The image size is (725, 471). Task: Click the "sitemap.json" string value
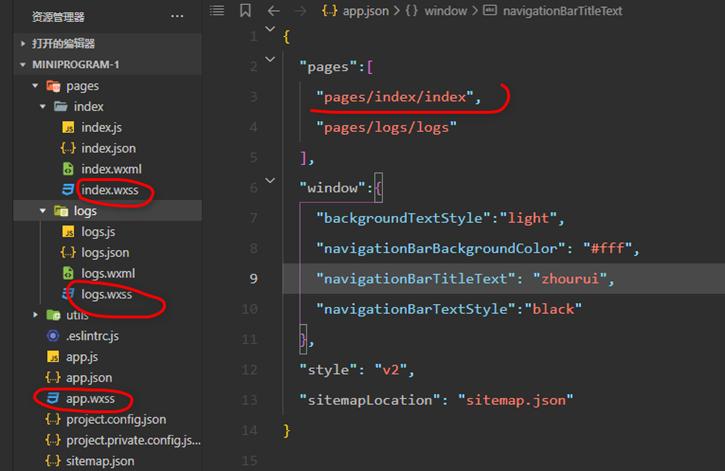pyautogui.click(x=516, y=400)
